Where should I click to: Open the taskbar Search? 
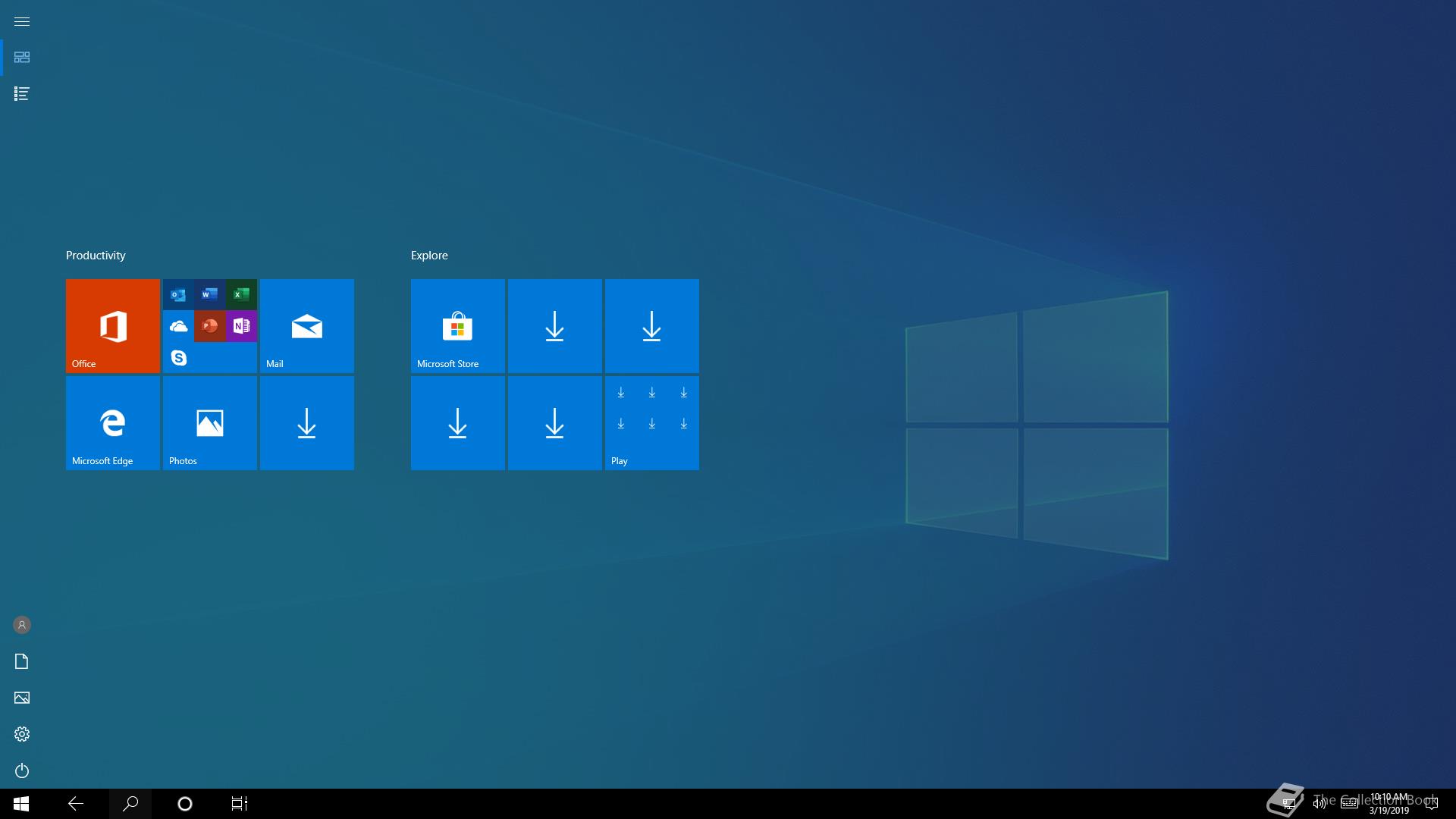(x=130, y=804)
